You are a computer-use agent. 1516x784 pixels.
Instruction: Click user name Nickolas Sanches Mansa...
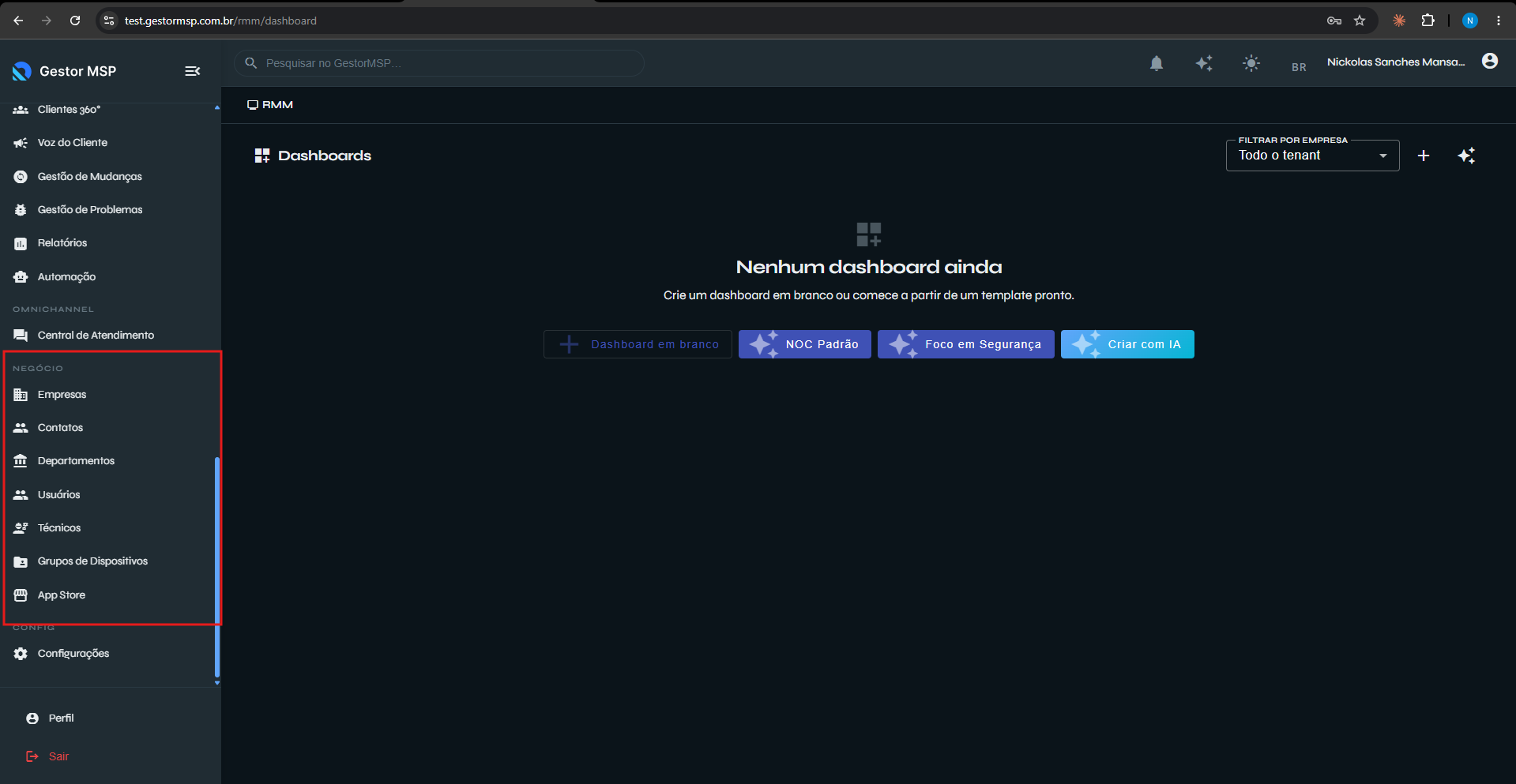[1396, 62]
